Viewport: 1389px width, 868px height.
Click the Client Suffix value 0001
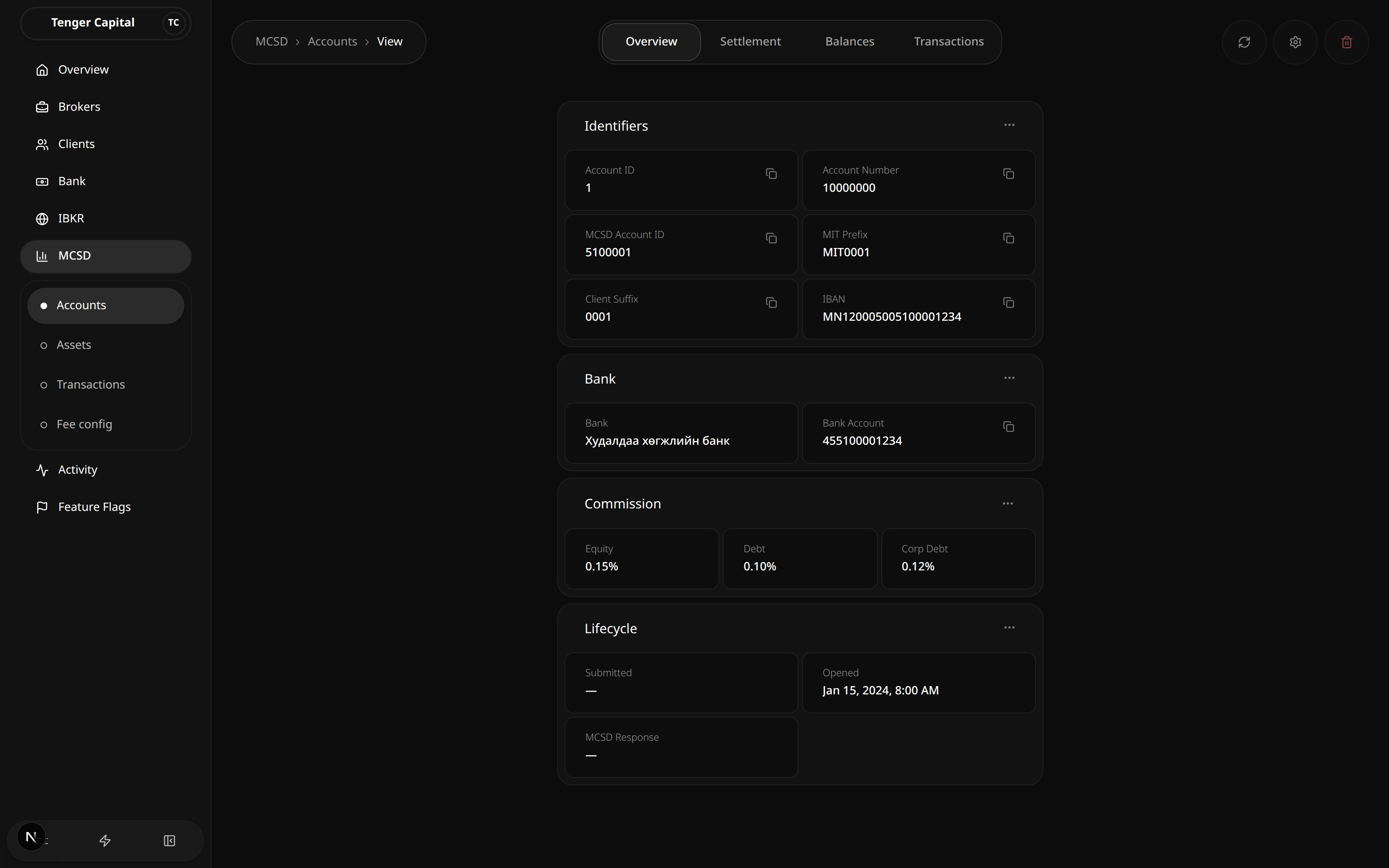pos(597,317)
